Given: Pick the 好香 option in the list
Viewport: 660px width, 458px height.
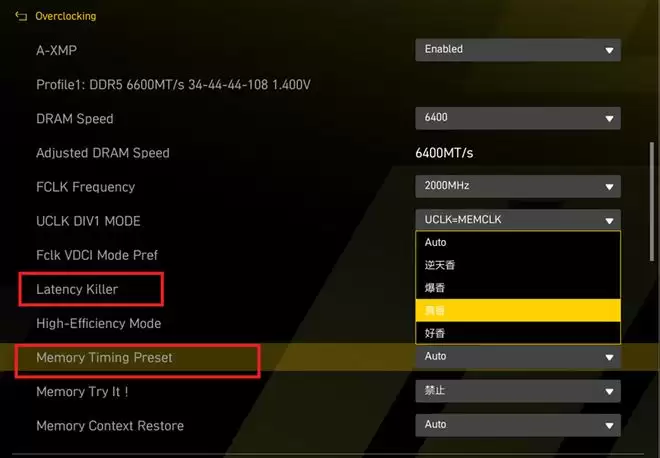Looking at the screenshot, I should point(518,333).
